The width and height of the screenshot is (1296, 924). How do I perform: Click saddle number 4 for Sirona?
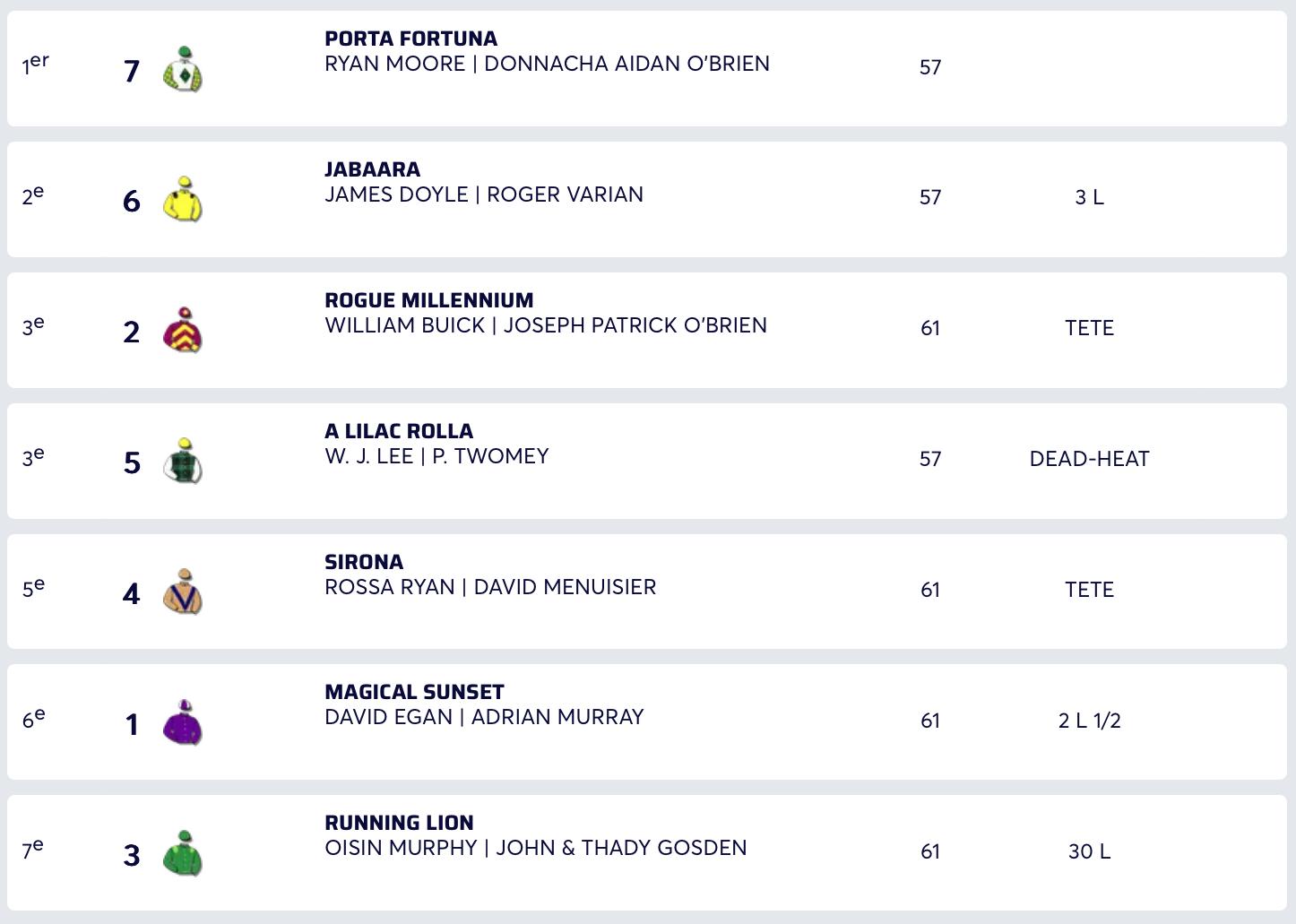point(132,593)
